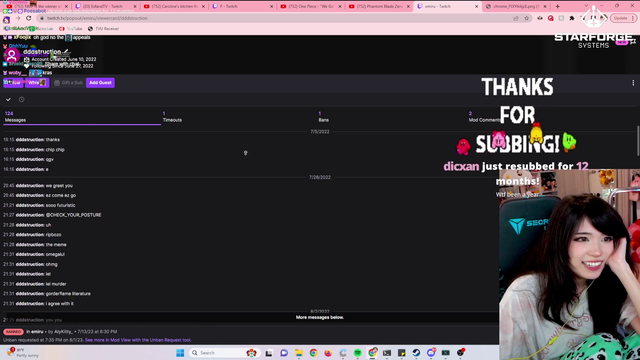Open a new Chrome tab

[x=558, y=7]
